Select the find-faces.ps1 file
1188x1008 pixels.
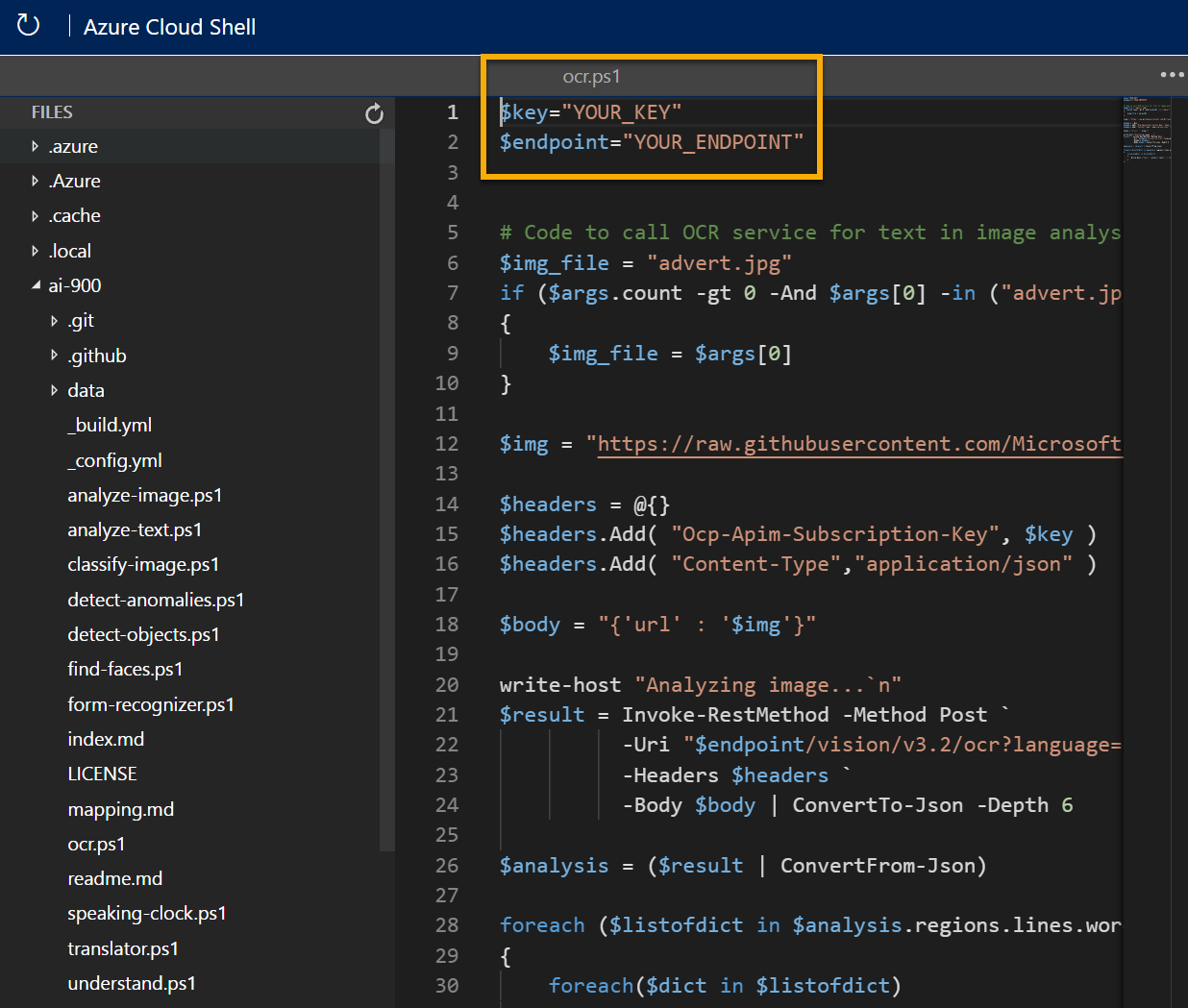click(x=125, y=670)
